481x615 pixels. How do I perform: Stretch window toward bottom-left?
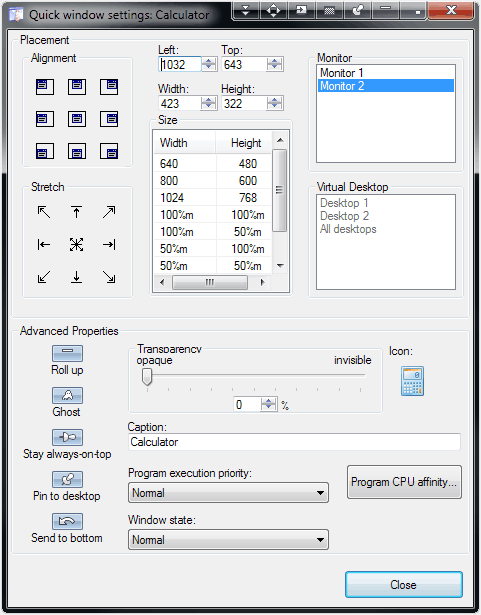tap(44, 277)
